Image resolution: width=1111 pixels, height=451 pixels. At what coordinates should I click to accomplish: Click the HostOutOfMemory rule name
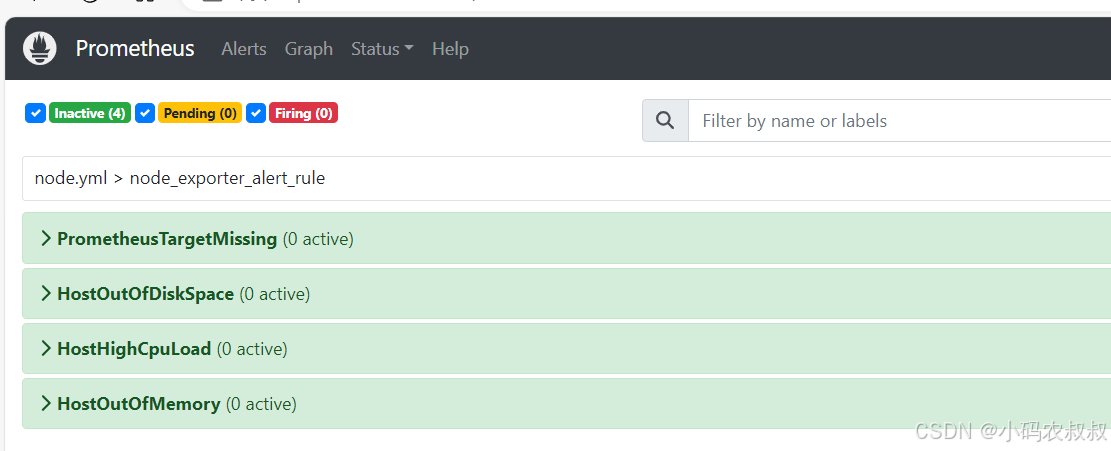coord(139,404)
